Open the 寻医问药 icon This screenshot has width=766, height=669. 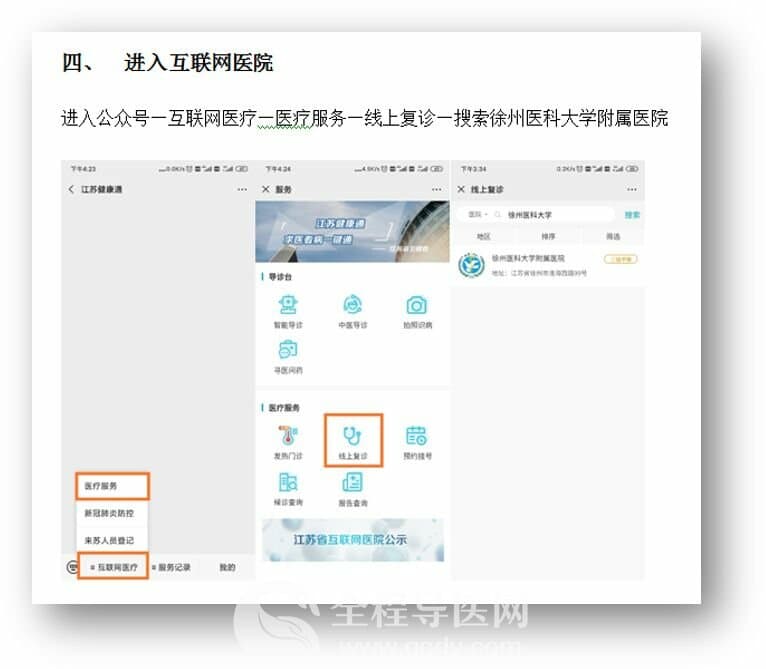click(x=288, y=351)
